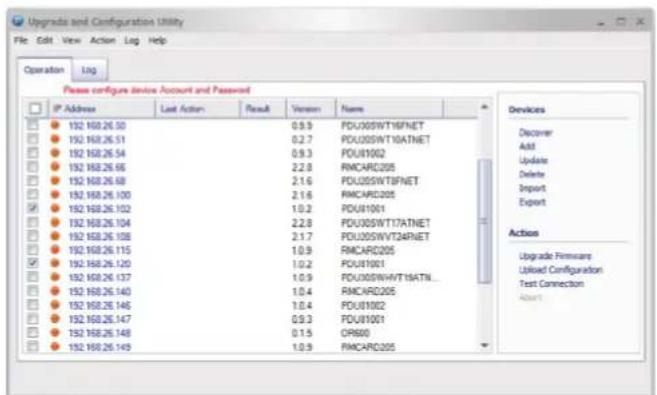Screen dimensions: 657x395
Task: Select the IP address 192.168.26.140
Action: (100, 291)
